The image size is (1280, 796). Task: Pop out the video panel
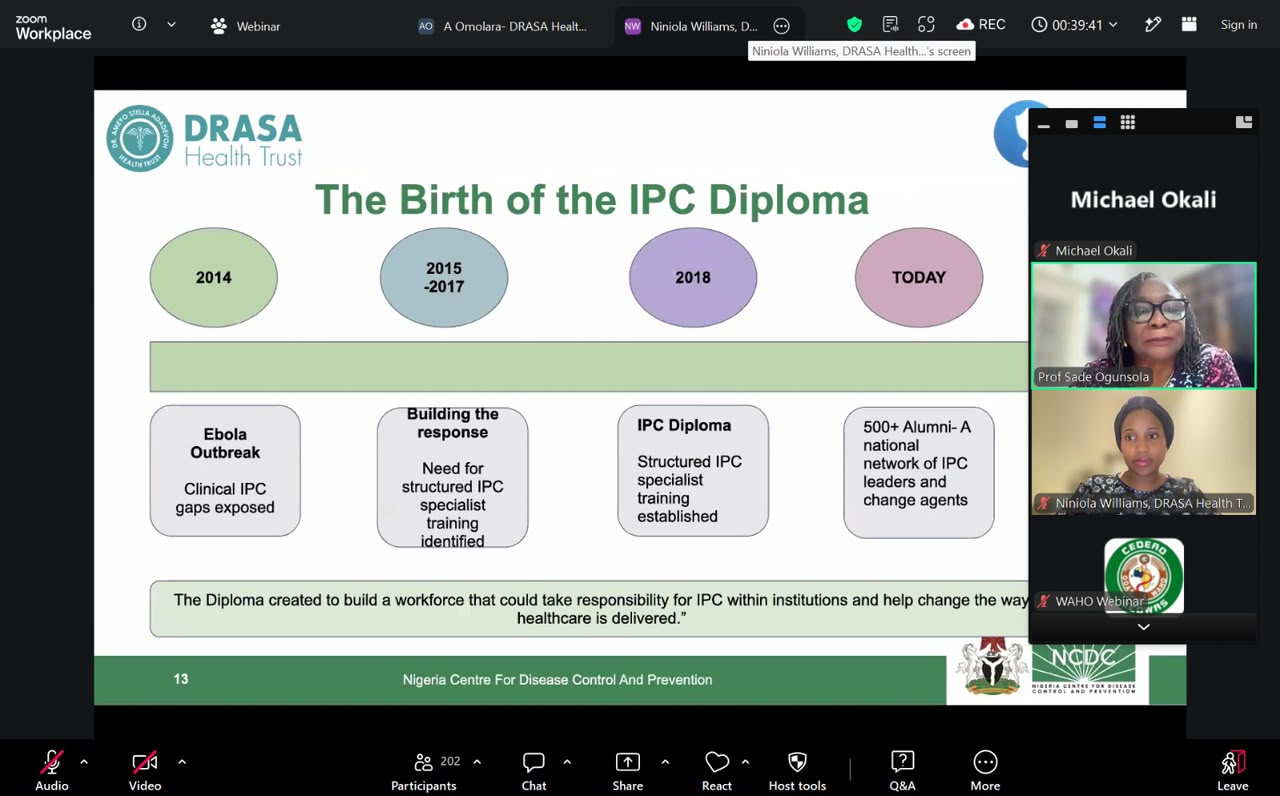click(1244, 122)
